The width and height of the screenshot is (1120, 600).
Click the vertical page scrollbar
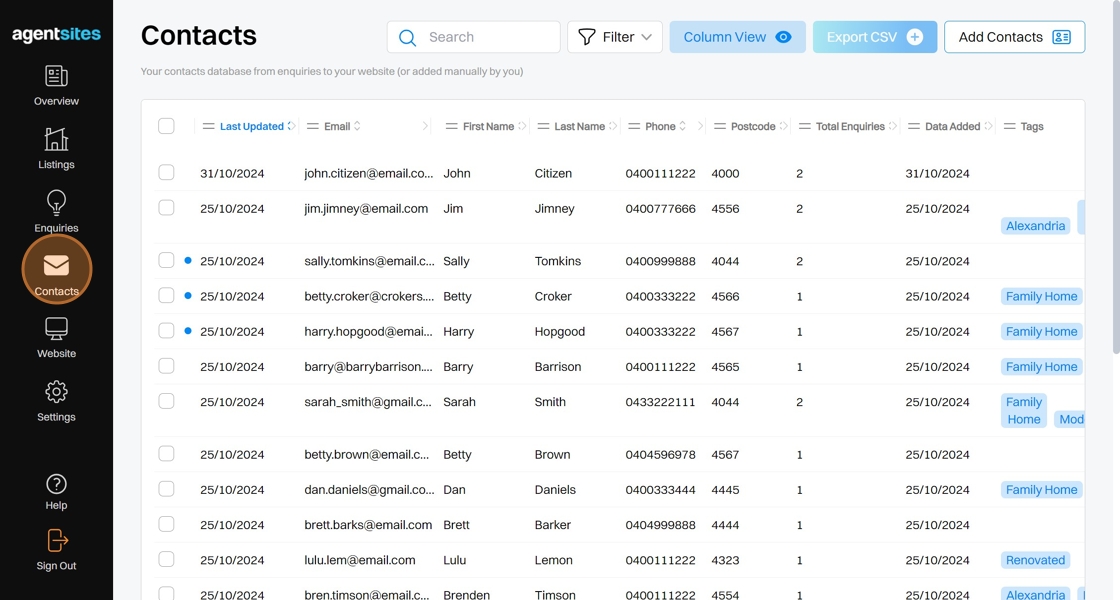click(x=1116, y=177)
